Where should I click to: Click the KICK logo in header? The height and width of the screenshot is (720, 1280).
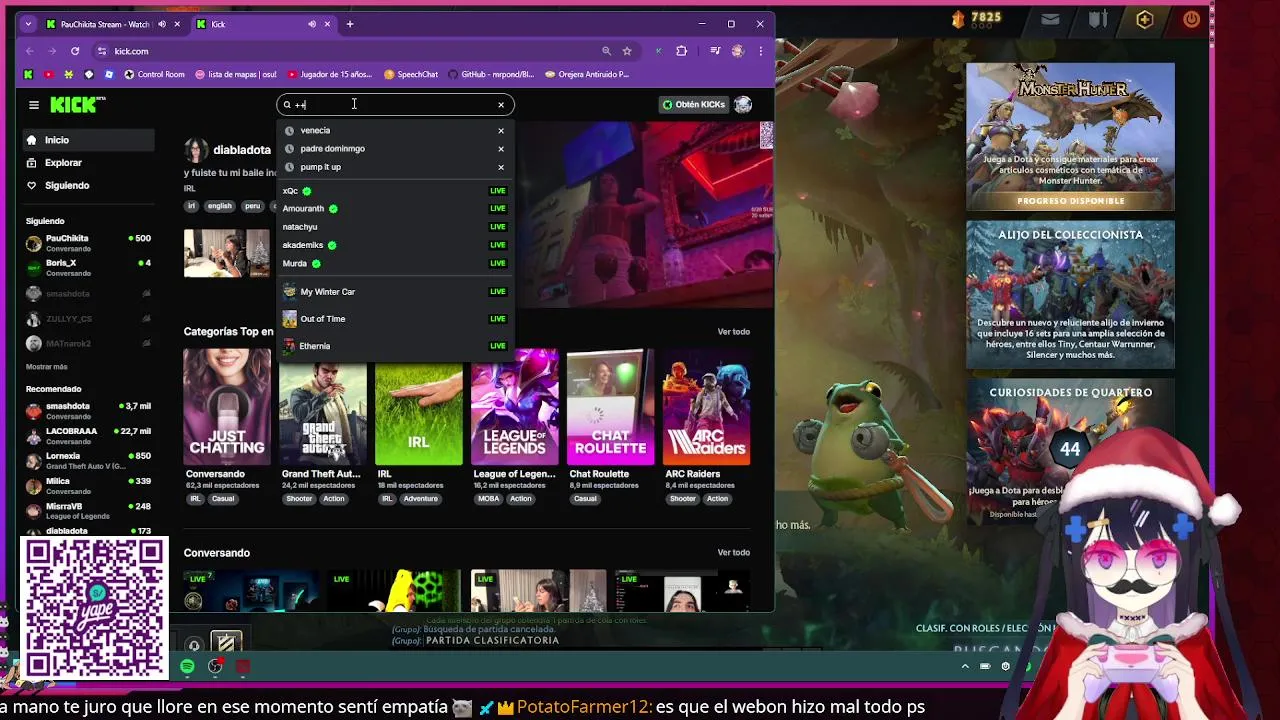(76, 104)
